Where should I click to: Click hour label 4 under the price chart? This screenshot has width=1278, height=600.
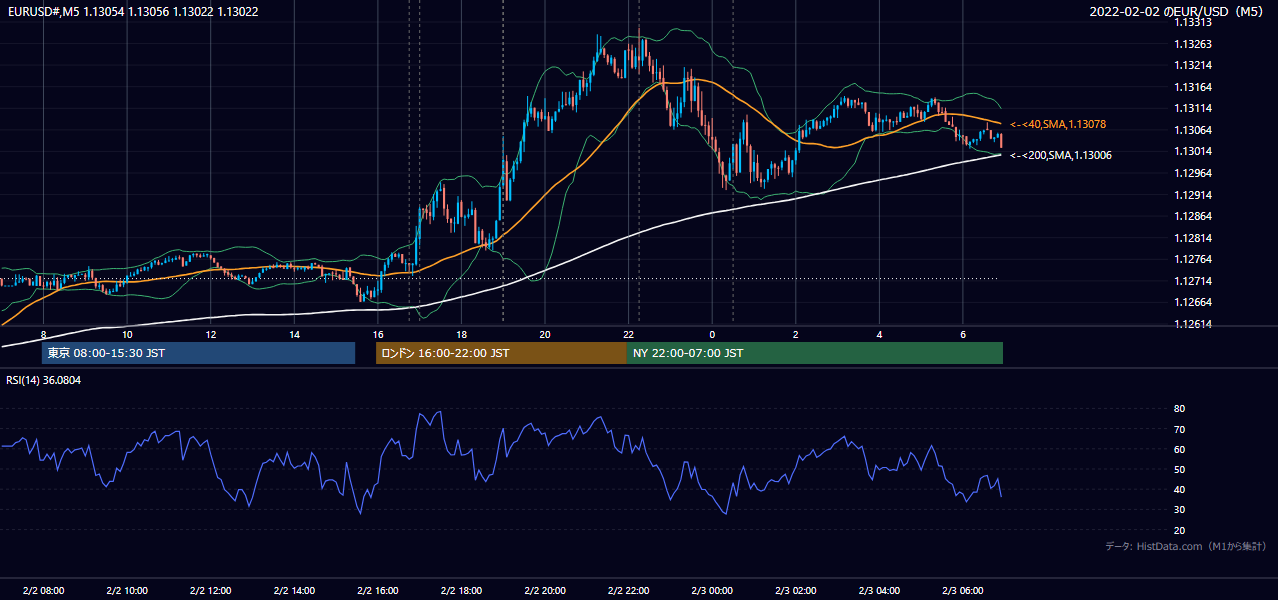[879, 334]
